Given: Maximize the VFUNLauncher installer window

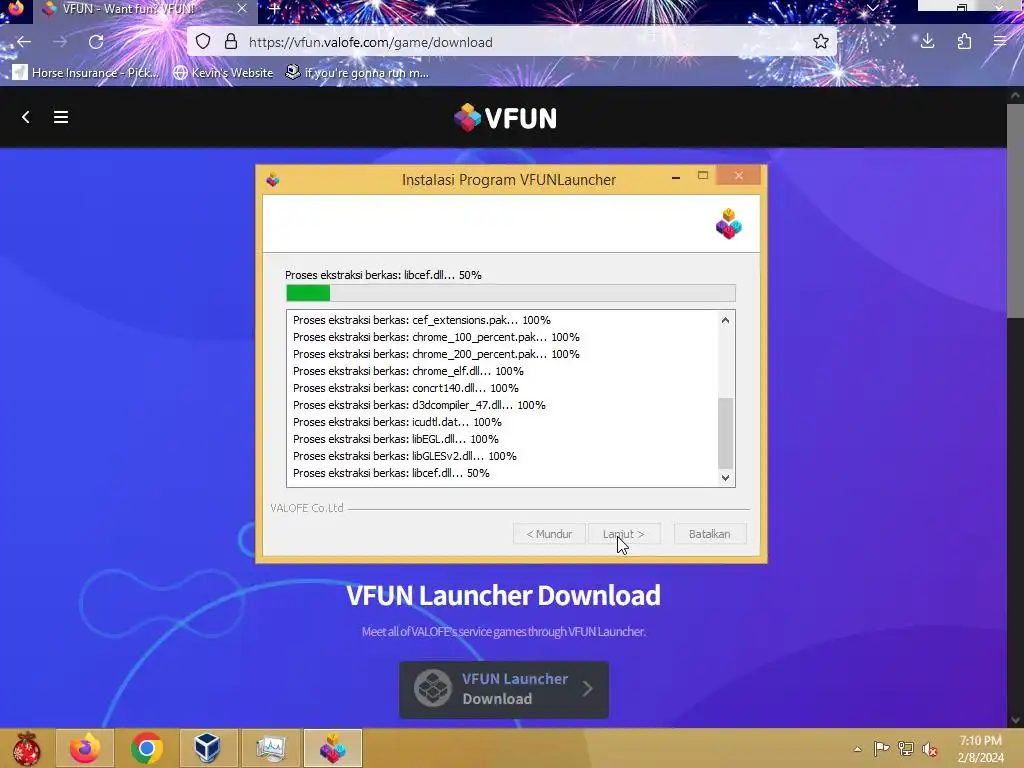Looking at the screenshot, I should click(x=703, y=176).
